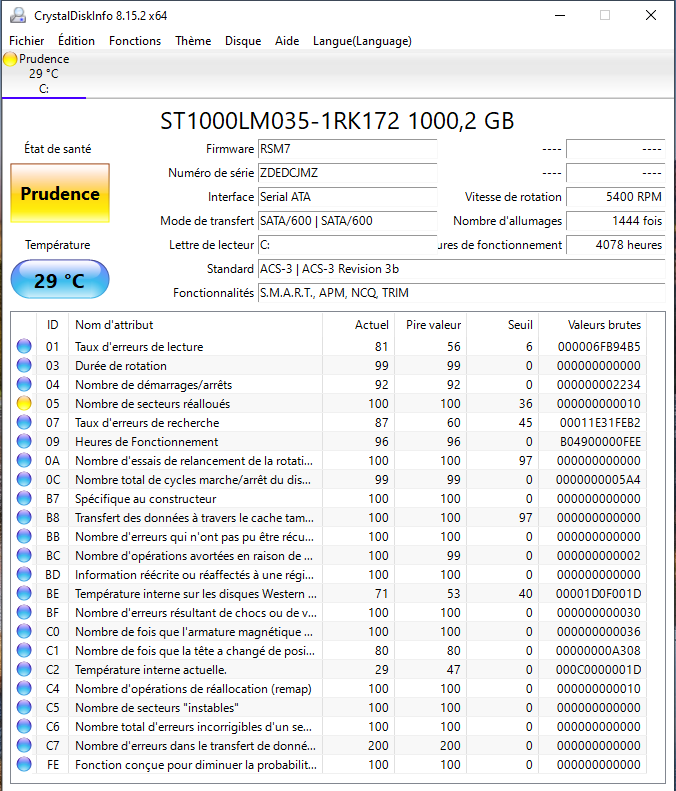676x791 pixels.
Task: Open the Disque menu
Action: pos(243,41)
